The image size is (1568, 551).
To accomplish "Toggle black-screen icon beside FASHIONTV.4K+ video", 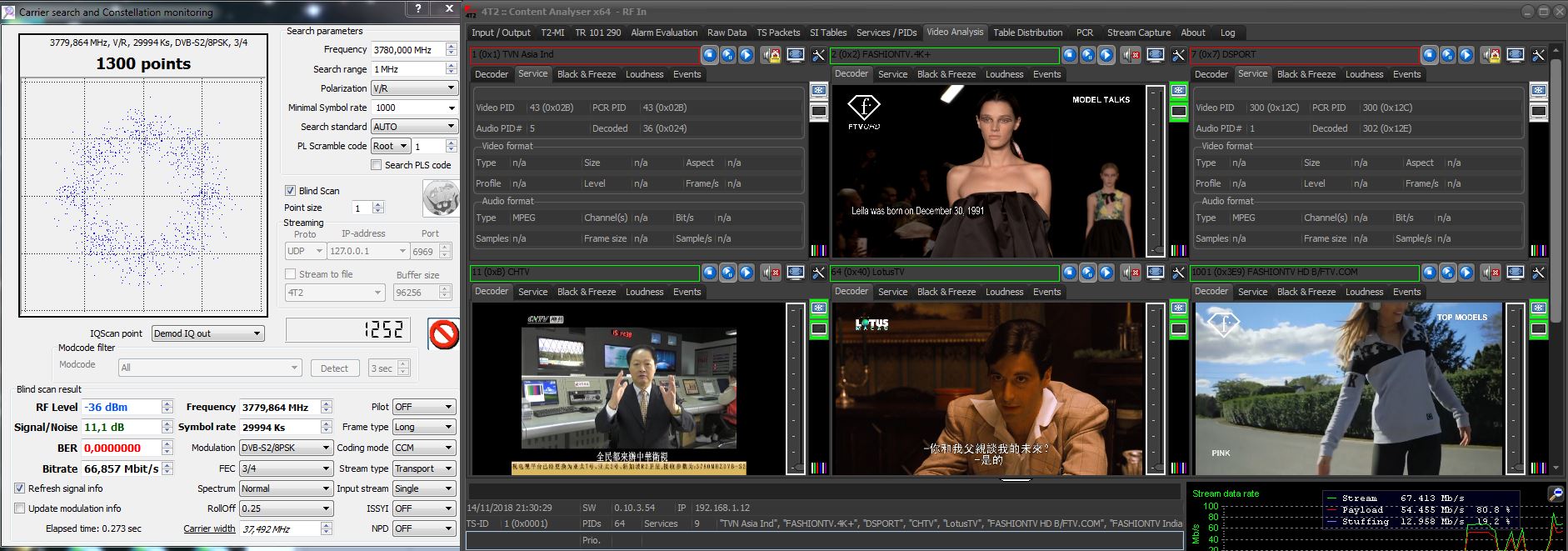I will (1178, 112).
